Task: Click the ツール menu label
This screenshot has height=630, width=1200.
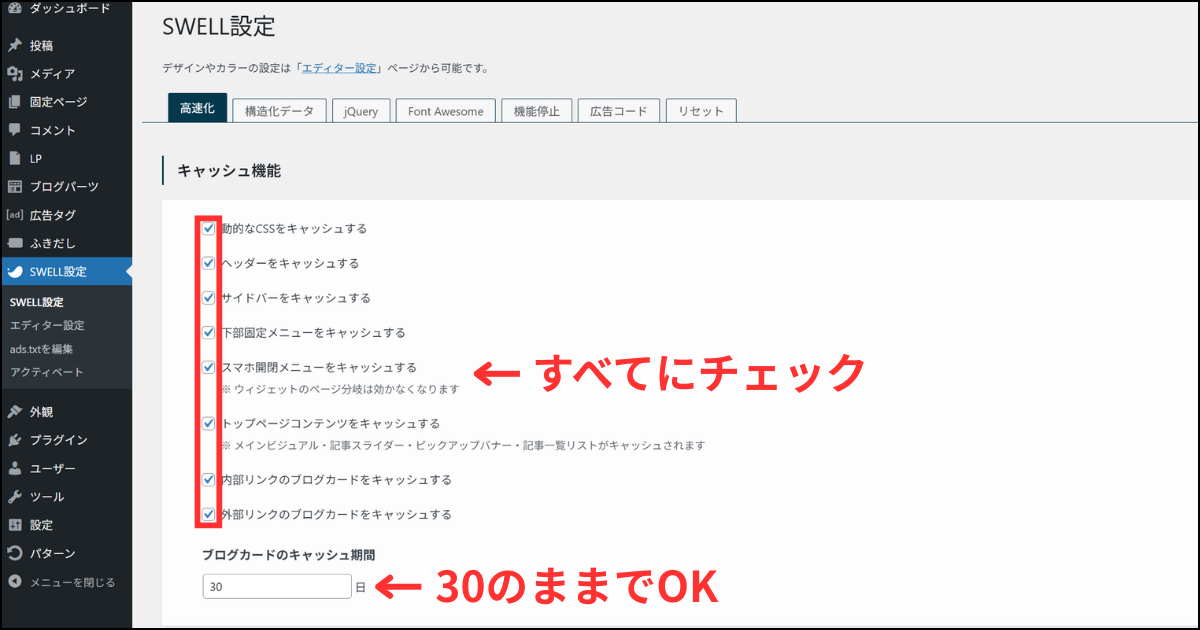Action: [x=47, y=496]
